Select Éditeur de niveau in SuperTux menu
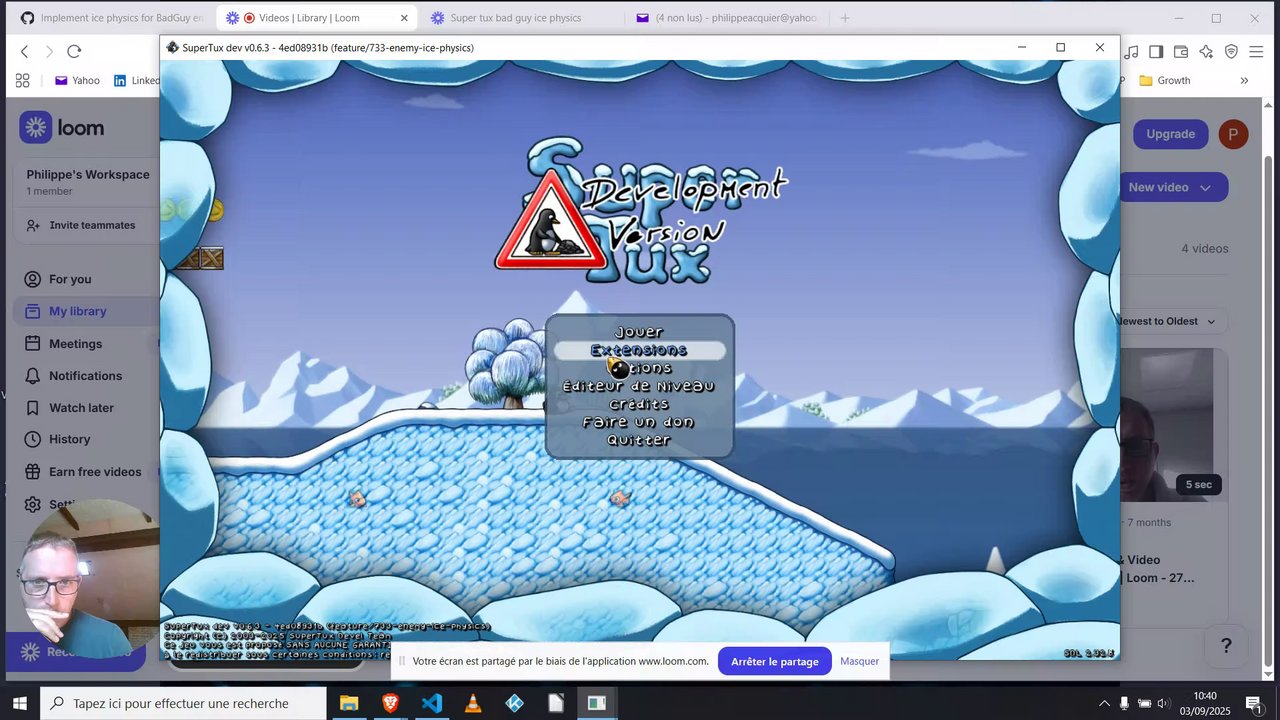This screenshot has height=720, width=1280. click(639, 386)
